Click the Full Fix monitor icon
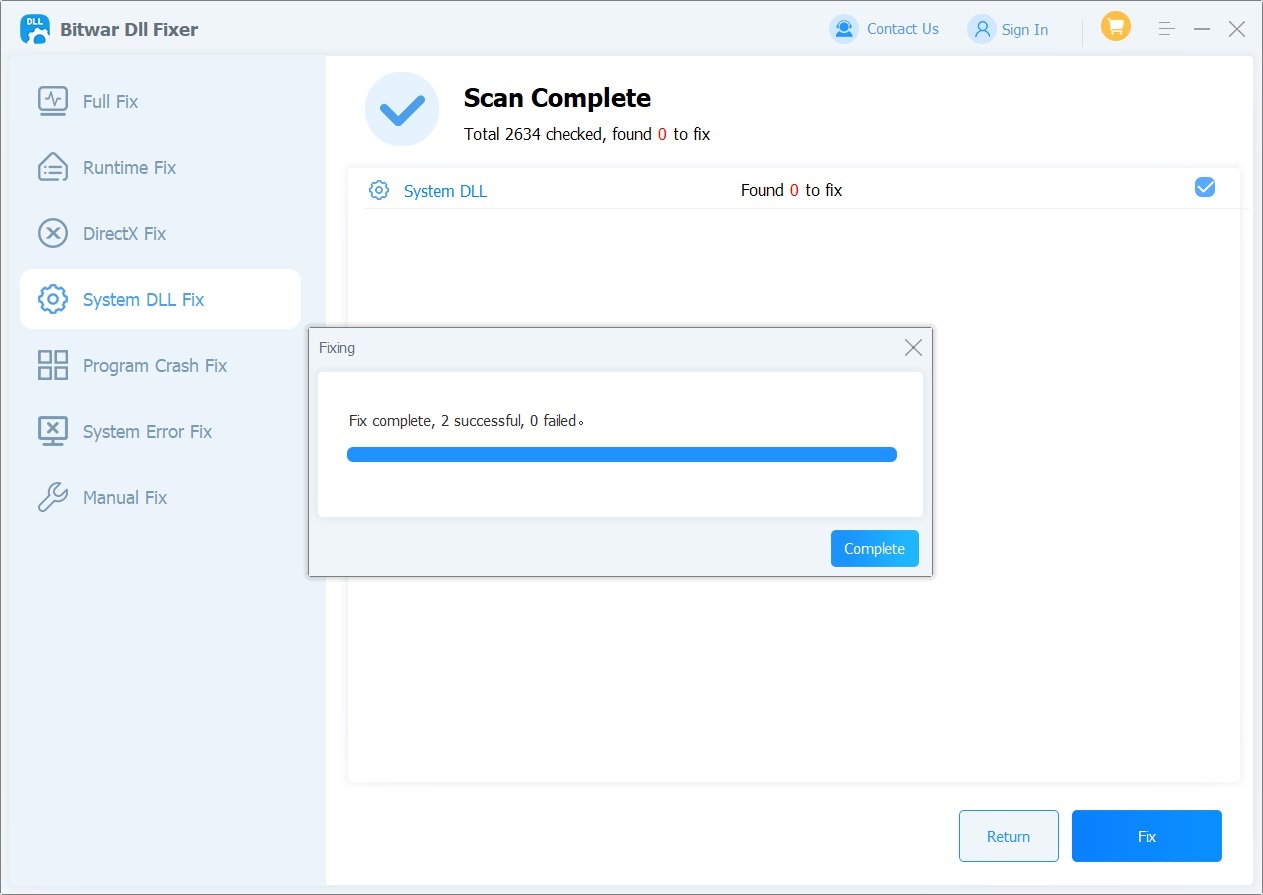Viewport: 1263px width, 895px height. click(x=53, y=101)
